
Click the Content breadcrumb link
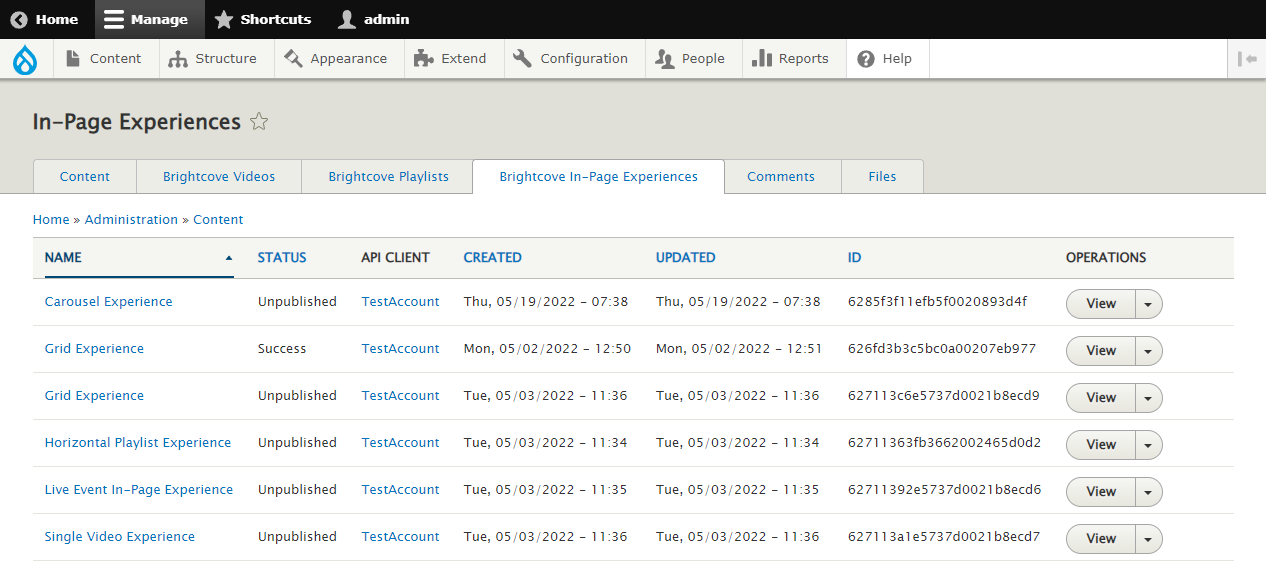(x=218, y=220)
